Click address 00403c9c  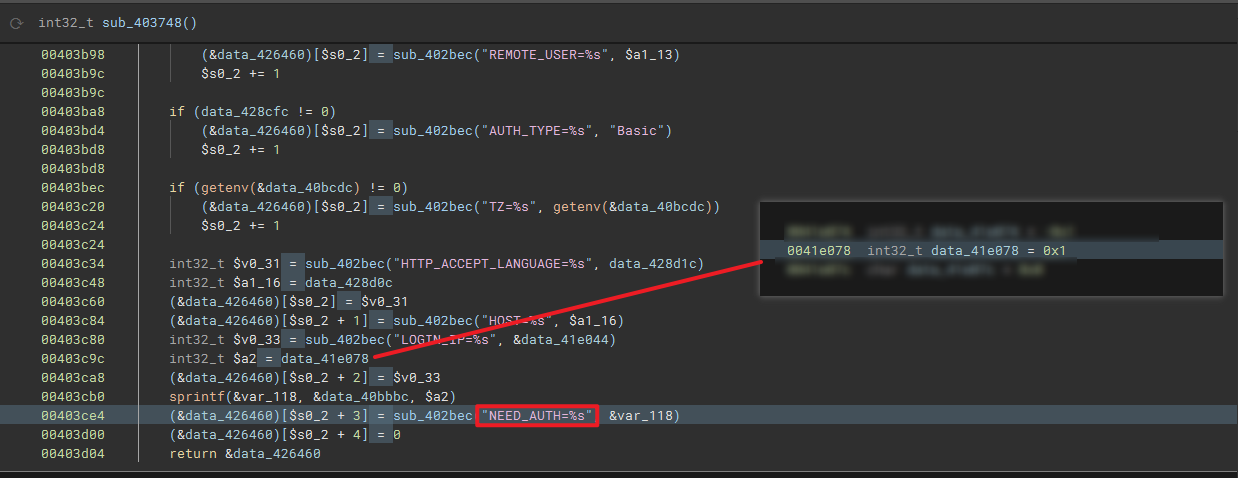(x=72, y=359)
